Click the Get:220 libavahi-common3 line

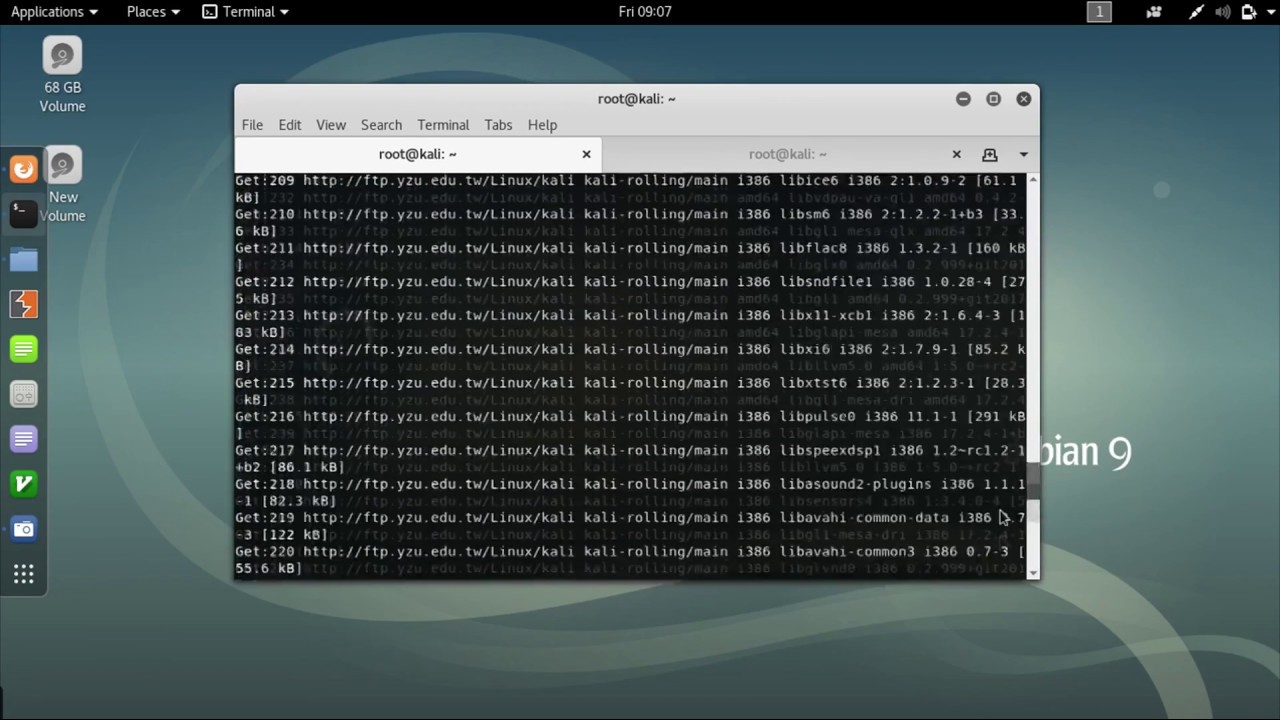[630, 559]
